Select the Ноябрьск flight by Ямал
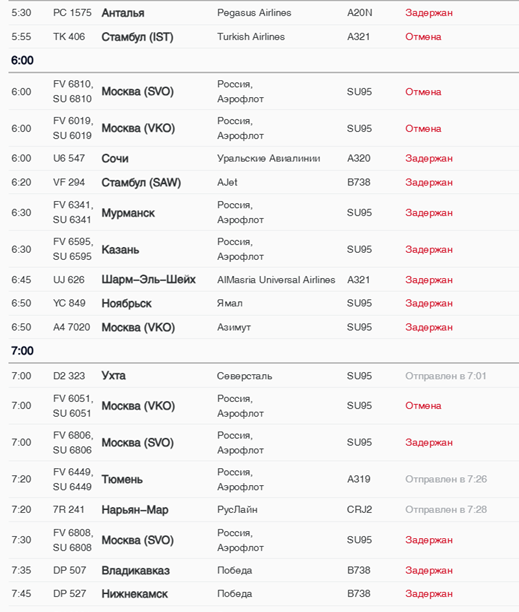Viewport: 519px width, 612px height. click(263, 303)
